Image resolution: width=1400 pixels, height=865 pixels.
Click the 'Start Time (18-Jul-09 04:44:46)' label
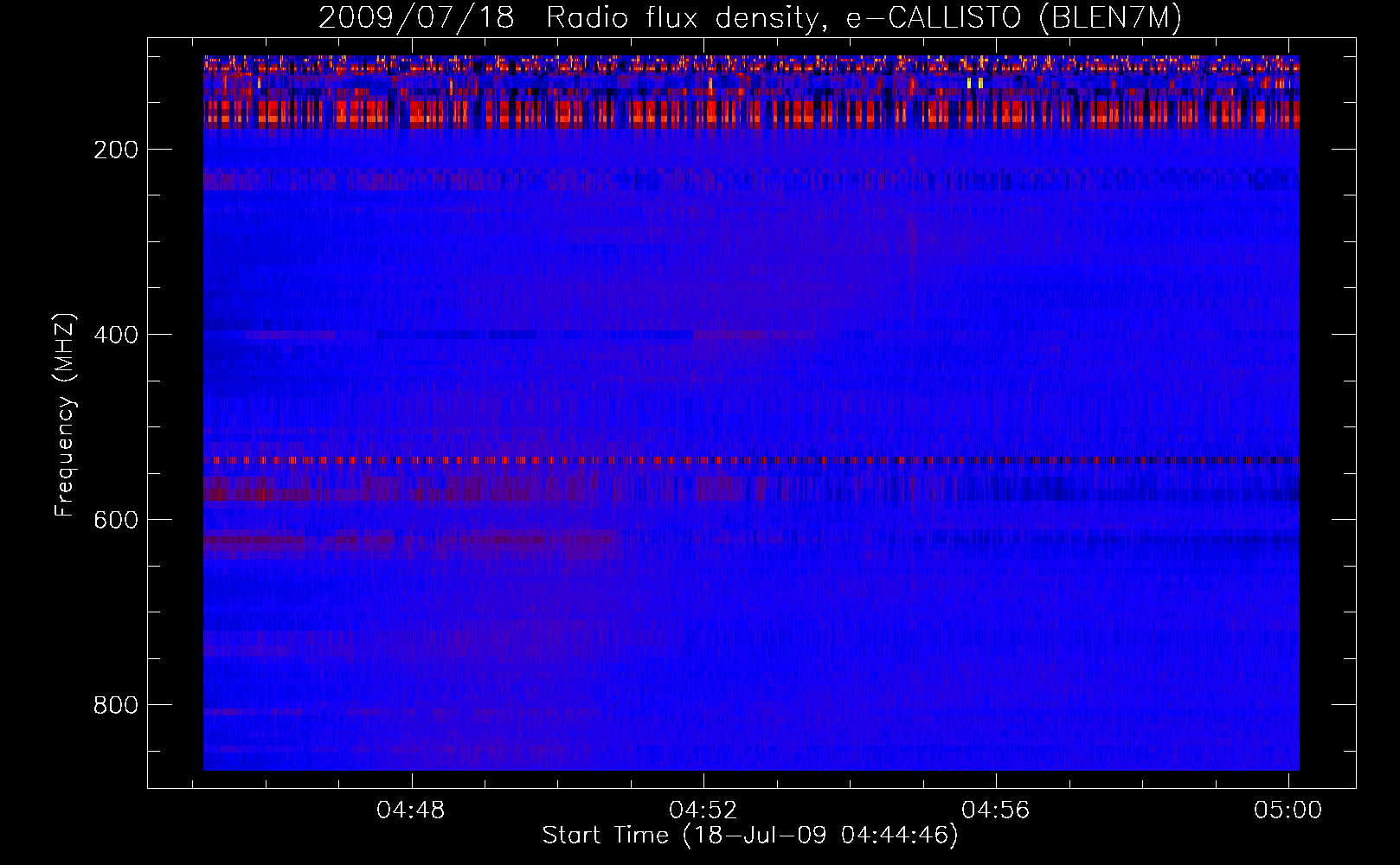(750, 836)
